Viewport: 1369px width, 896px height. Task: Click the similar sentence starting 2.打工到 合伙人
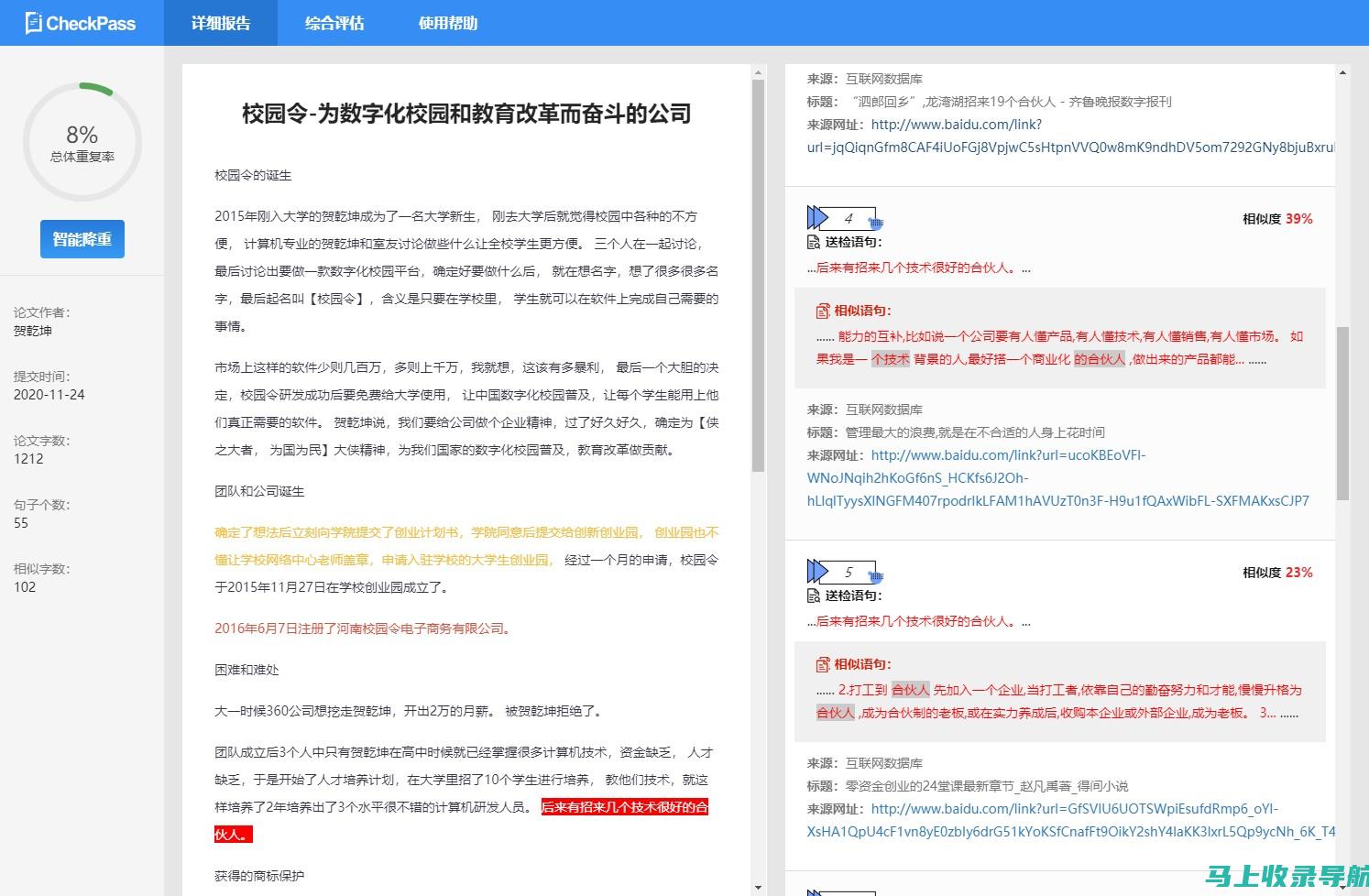[x=1059, y=701]
